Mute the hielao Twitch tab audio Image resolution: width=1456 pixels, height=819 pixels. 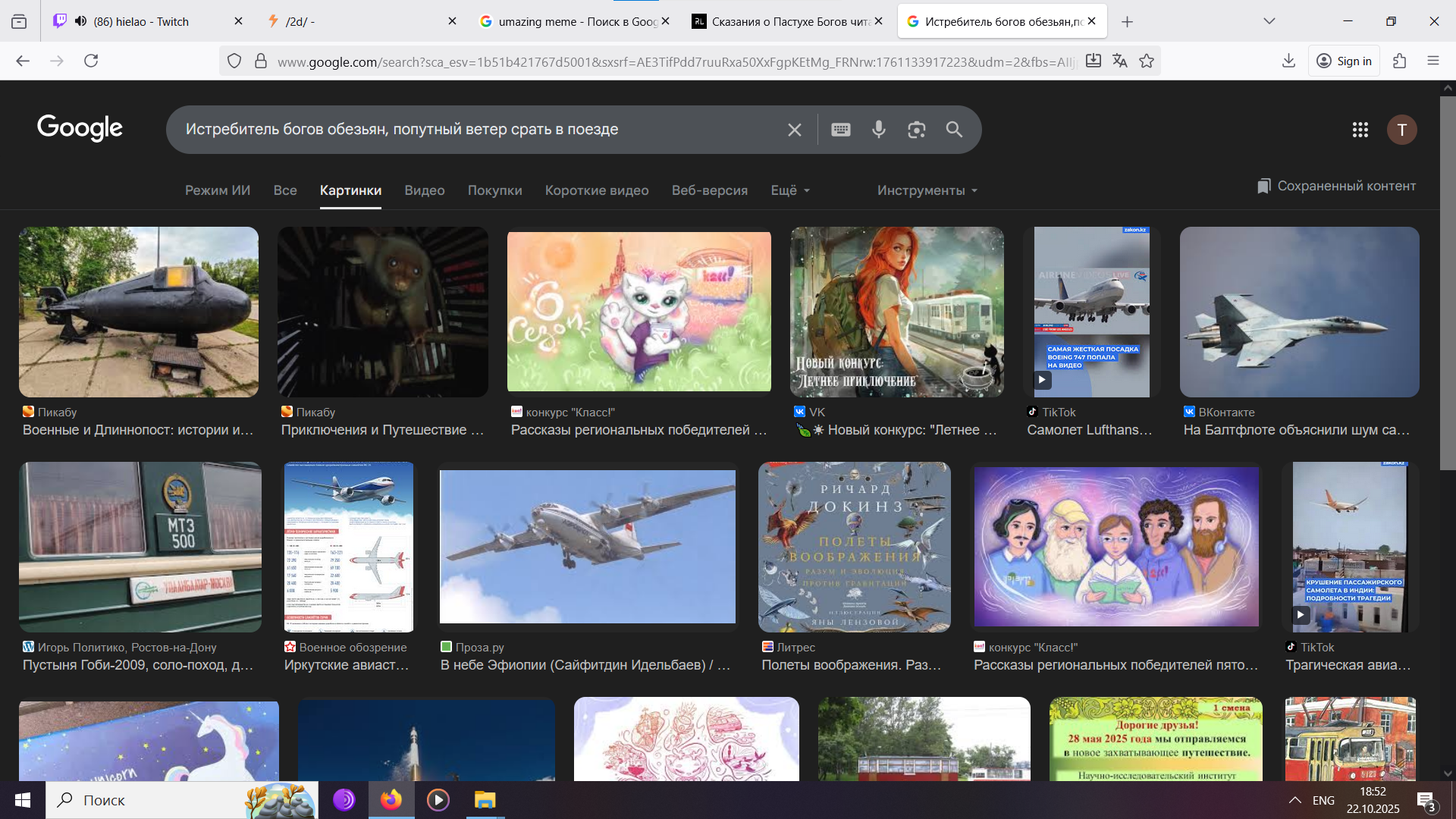(80, 21)
